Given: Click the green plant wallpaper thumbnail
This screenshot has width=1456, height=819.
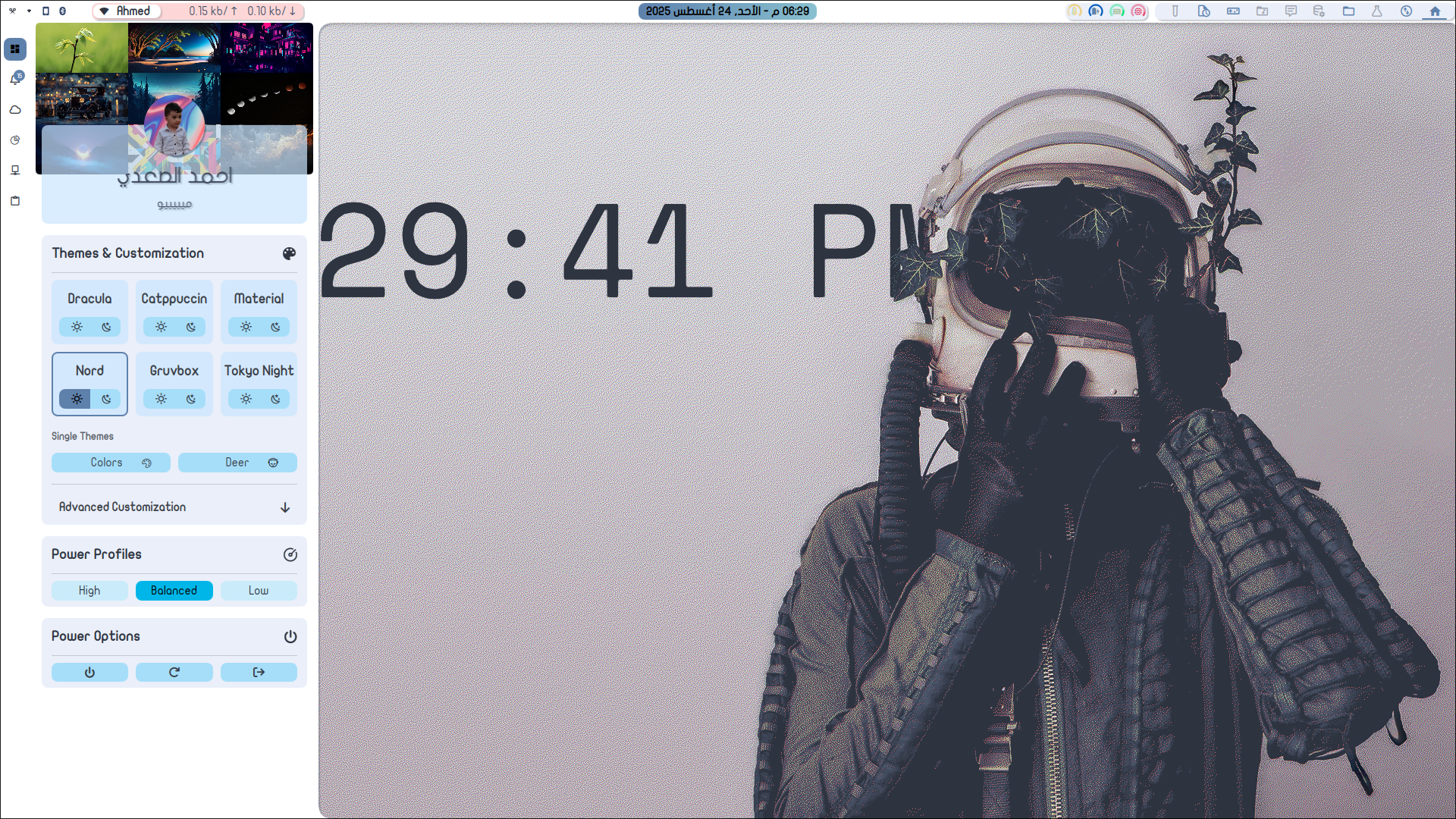Looking at the screenshot, I should click(82, 48).
